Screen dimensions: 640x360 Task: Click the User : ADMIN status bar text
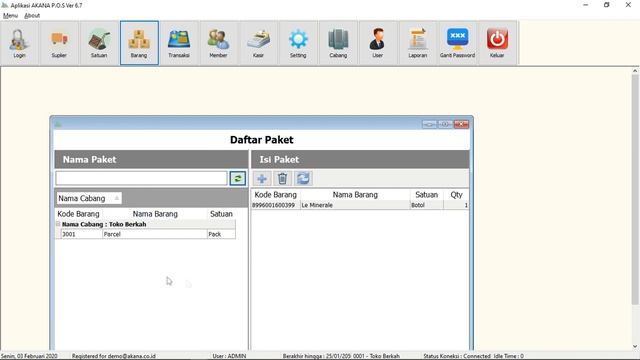pos(229,356)
